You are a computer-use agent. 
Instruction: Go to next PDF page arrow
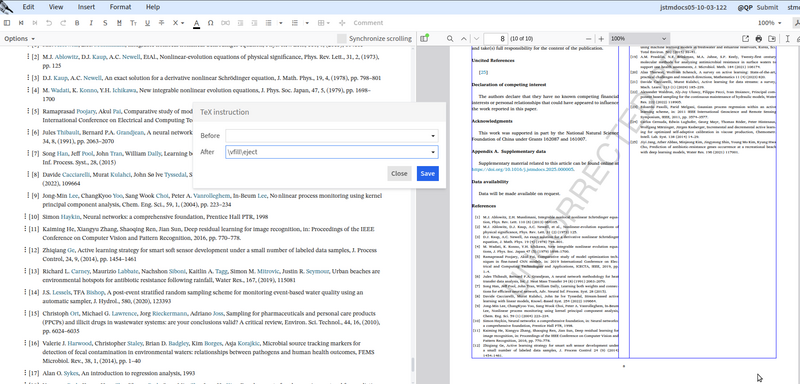coord(477,39)
